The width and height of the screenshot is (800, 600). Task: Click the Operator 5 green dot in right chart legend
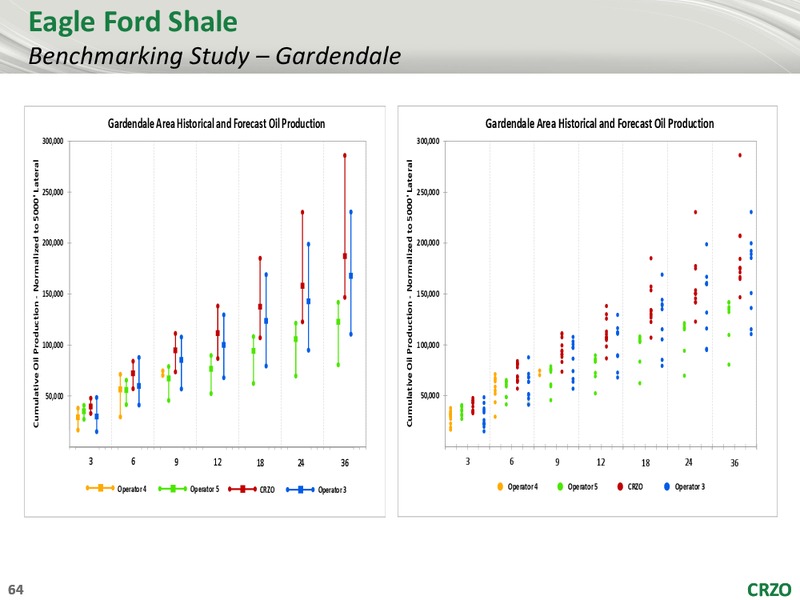point(560,486)
